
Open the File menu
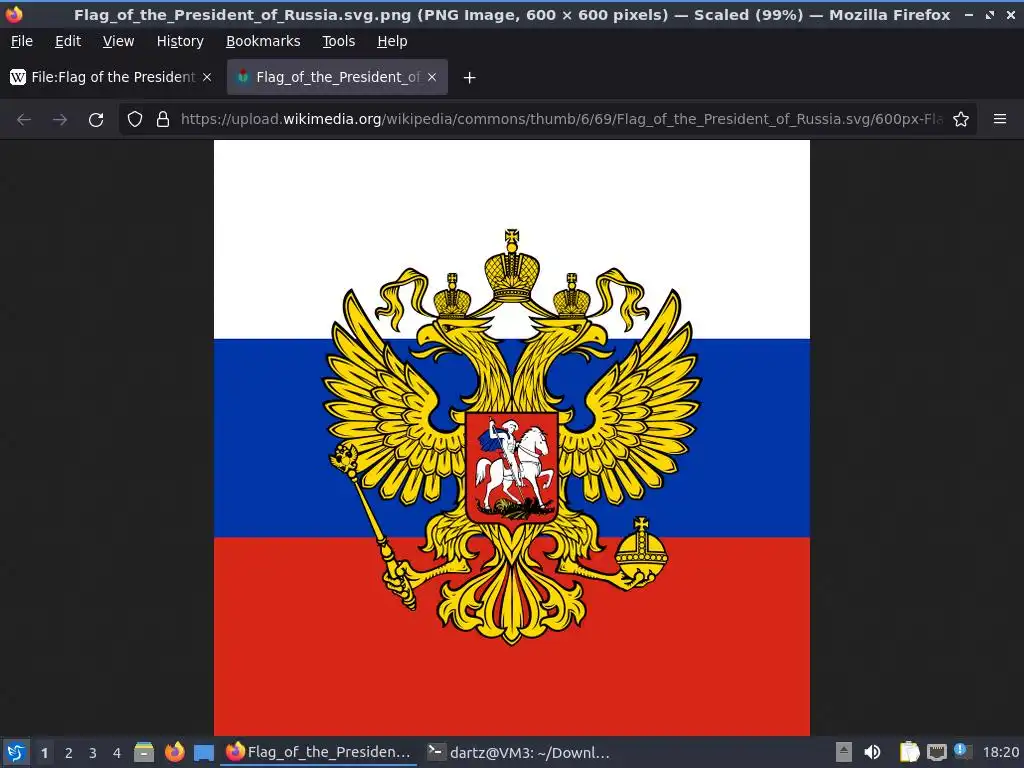pyautogui.click(x=22, y=41)
